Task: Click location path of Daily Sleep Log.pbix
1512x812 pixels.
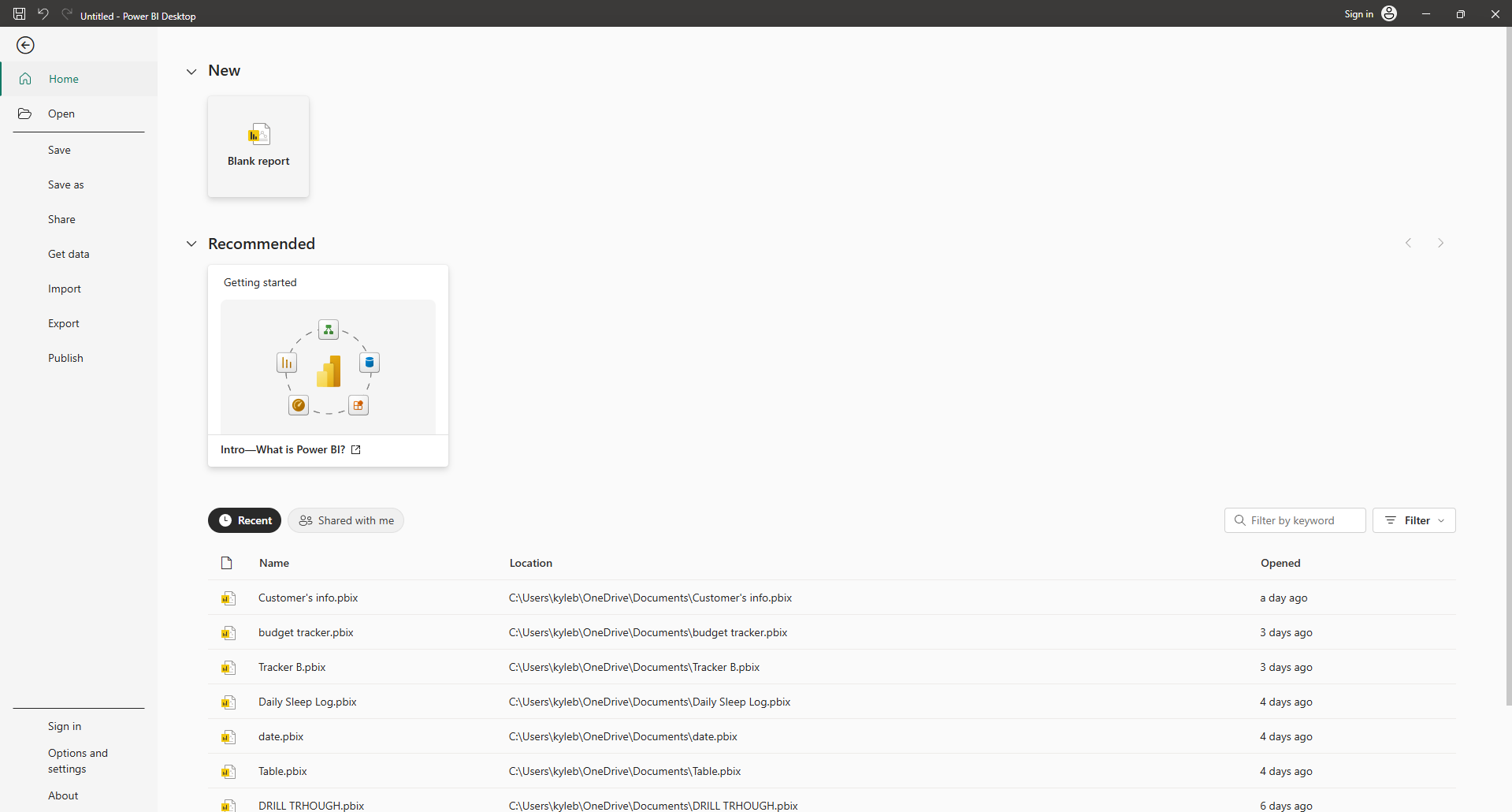Action: [649, 702]
